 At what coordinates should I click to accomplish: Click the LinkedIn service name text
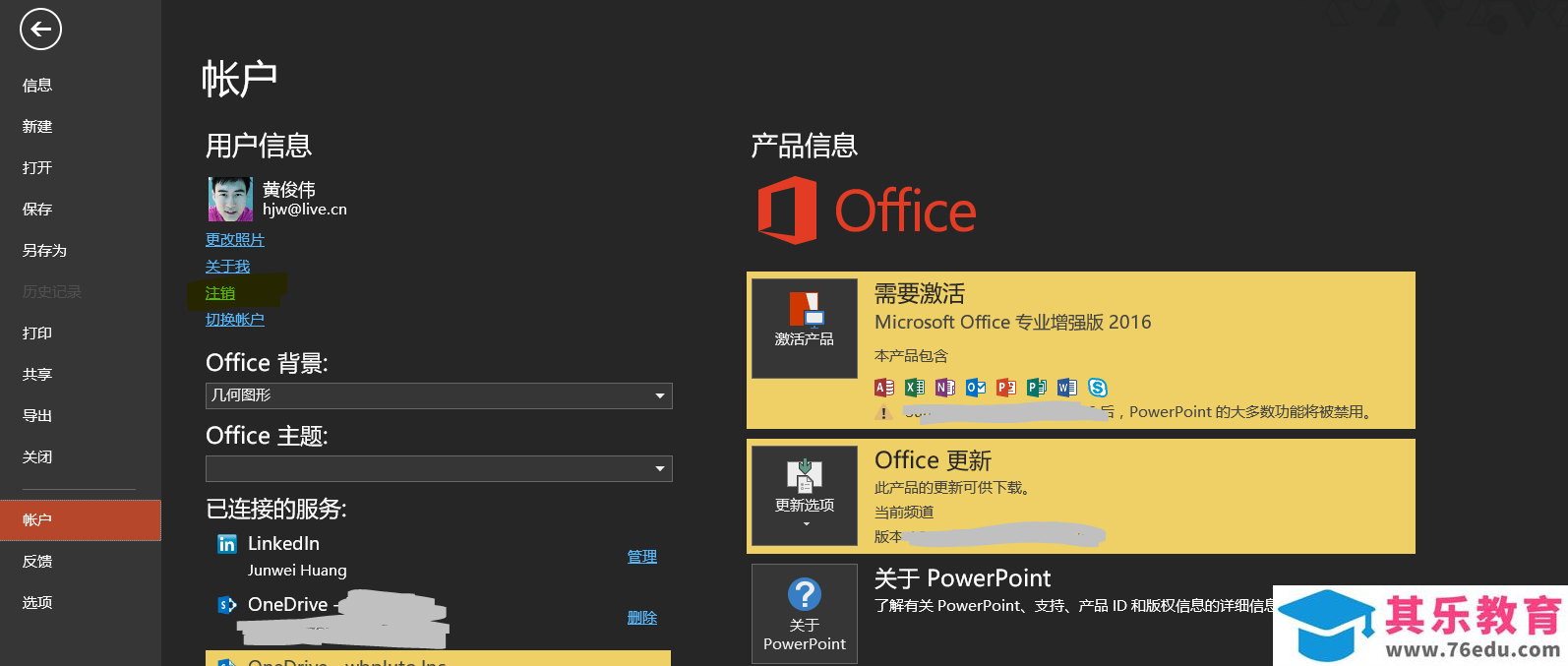pos(283,543)
